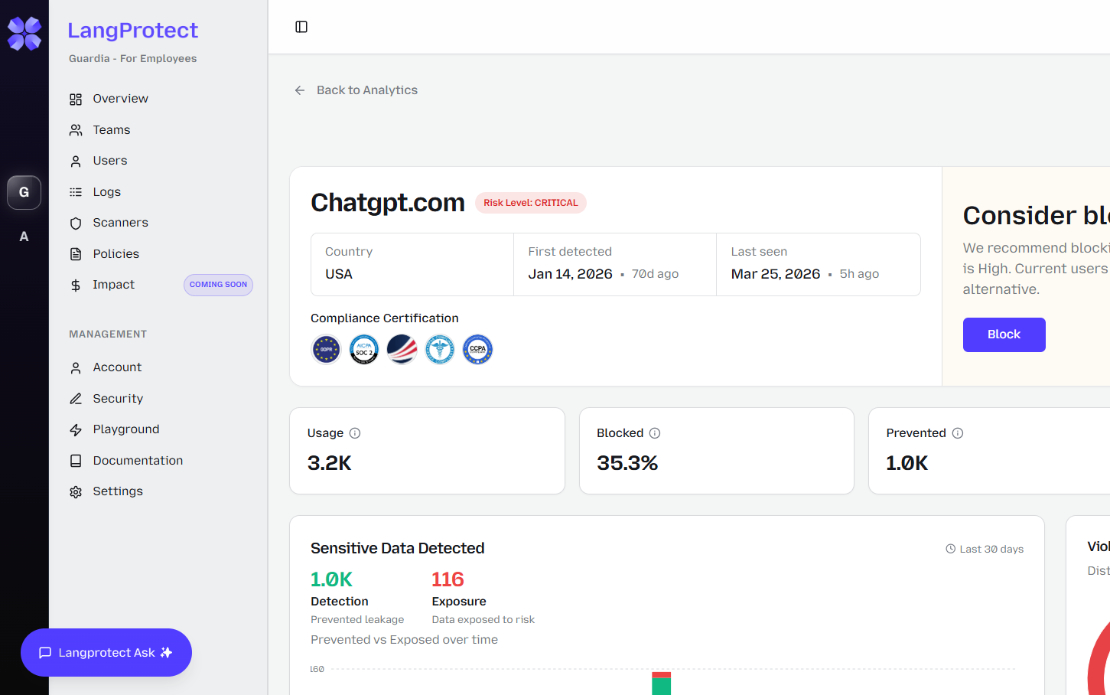
Task: Click the SOC 2 certification badge
Action: pos(364,349)
